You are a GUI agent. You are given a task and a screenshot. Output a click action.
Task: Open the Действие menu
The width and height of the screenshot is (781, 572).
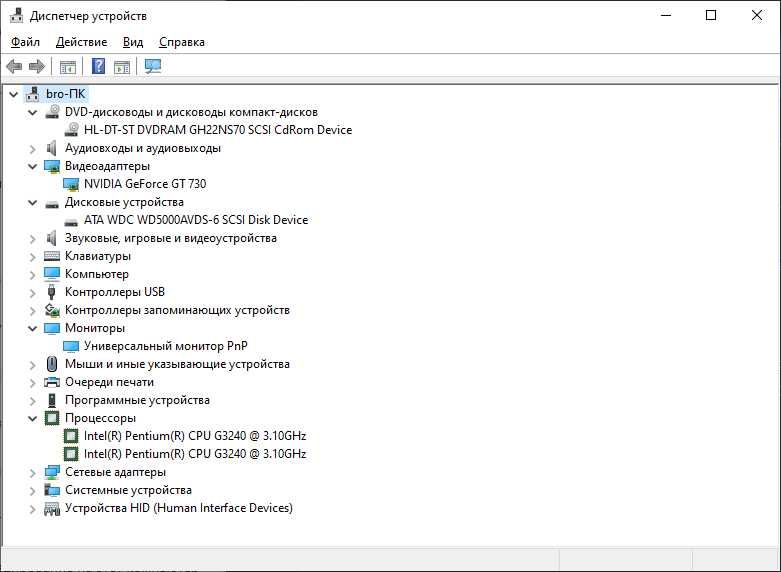(81, 42)
